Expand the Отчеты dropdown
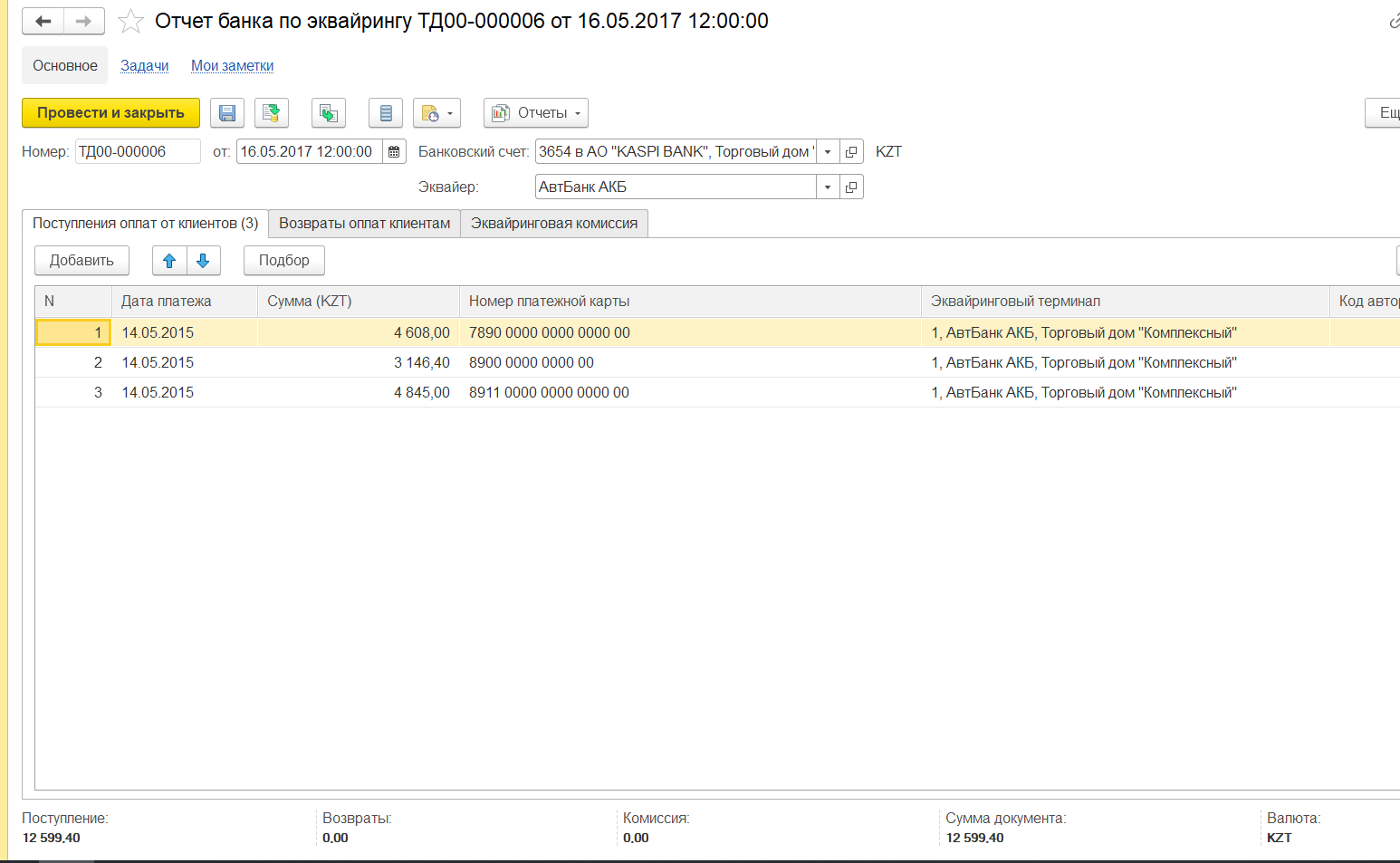The height and width of the screenshot is (863, 1400). [536, 113]
